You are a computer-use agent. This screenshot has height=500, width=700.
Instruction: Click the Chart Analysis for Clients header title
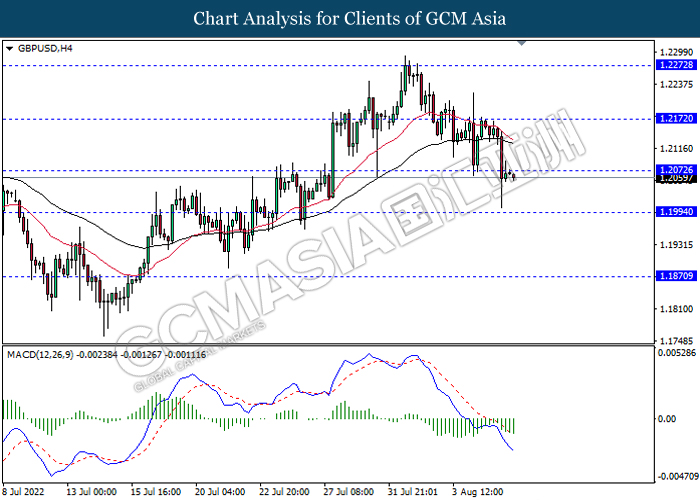(x=350, y=19)
